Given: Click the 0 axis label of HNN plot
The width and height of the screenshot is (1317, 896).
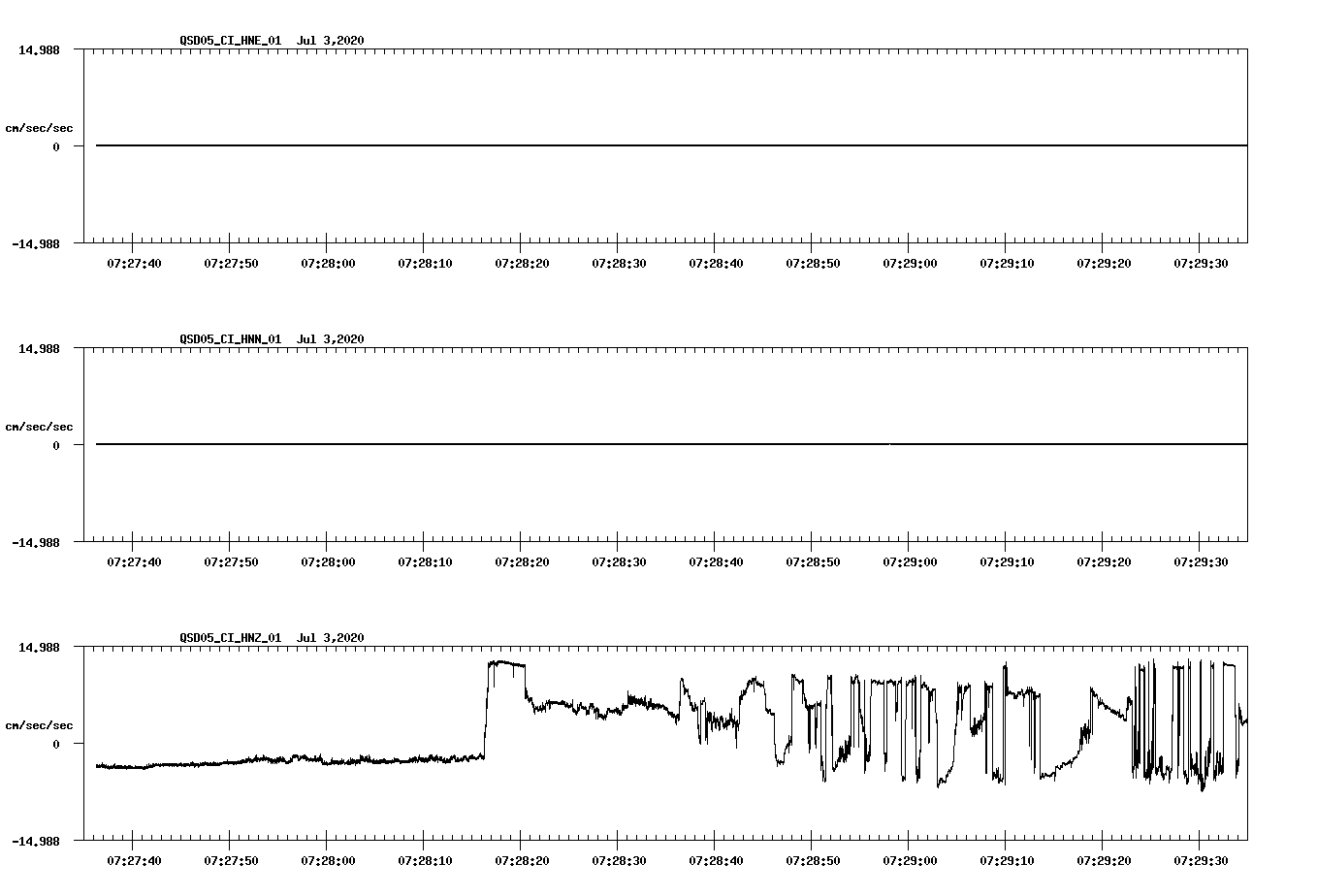Looking at the screenshot, I should coord(56,445).
